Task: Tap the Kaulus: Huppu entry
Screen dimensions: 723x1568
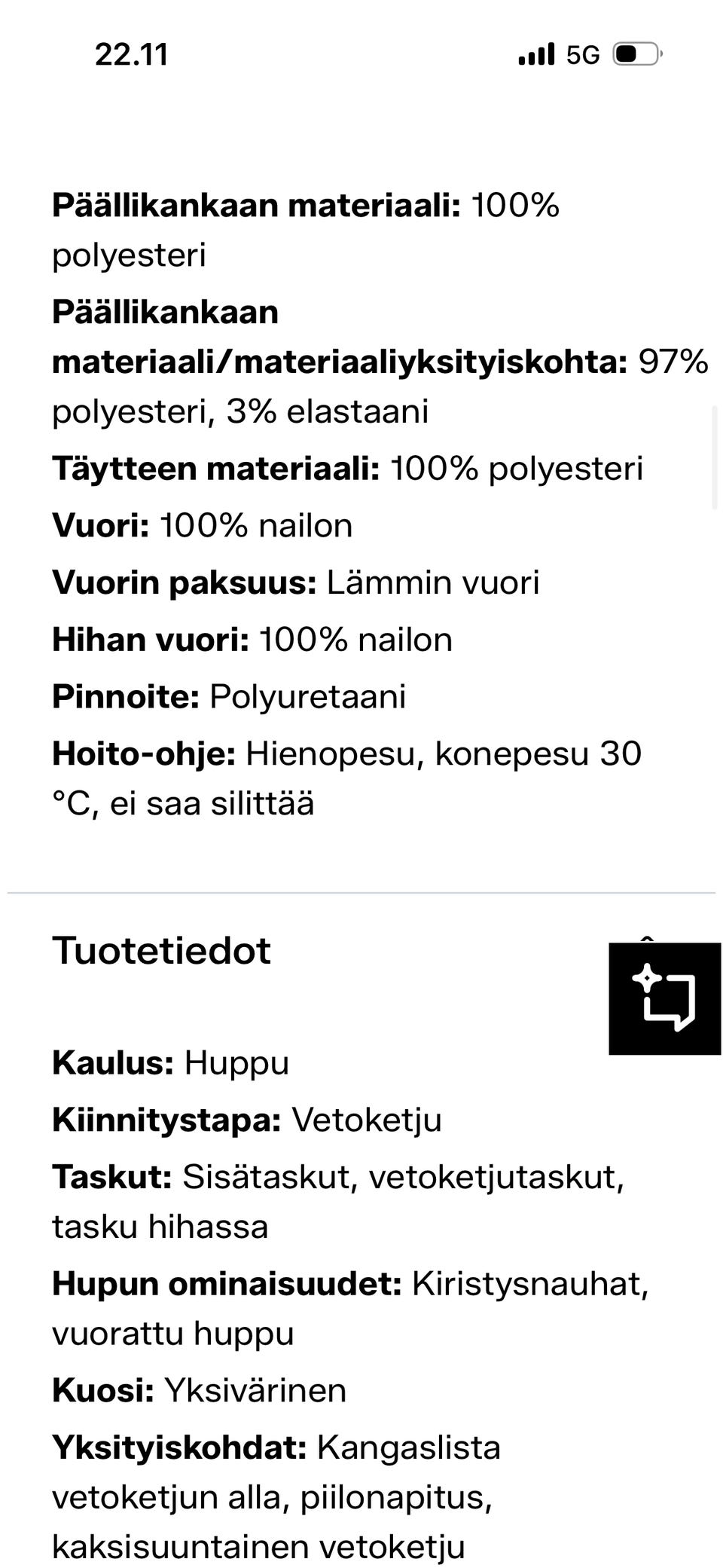Action: (170, 1065)
